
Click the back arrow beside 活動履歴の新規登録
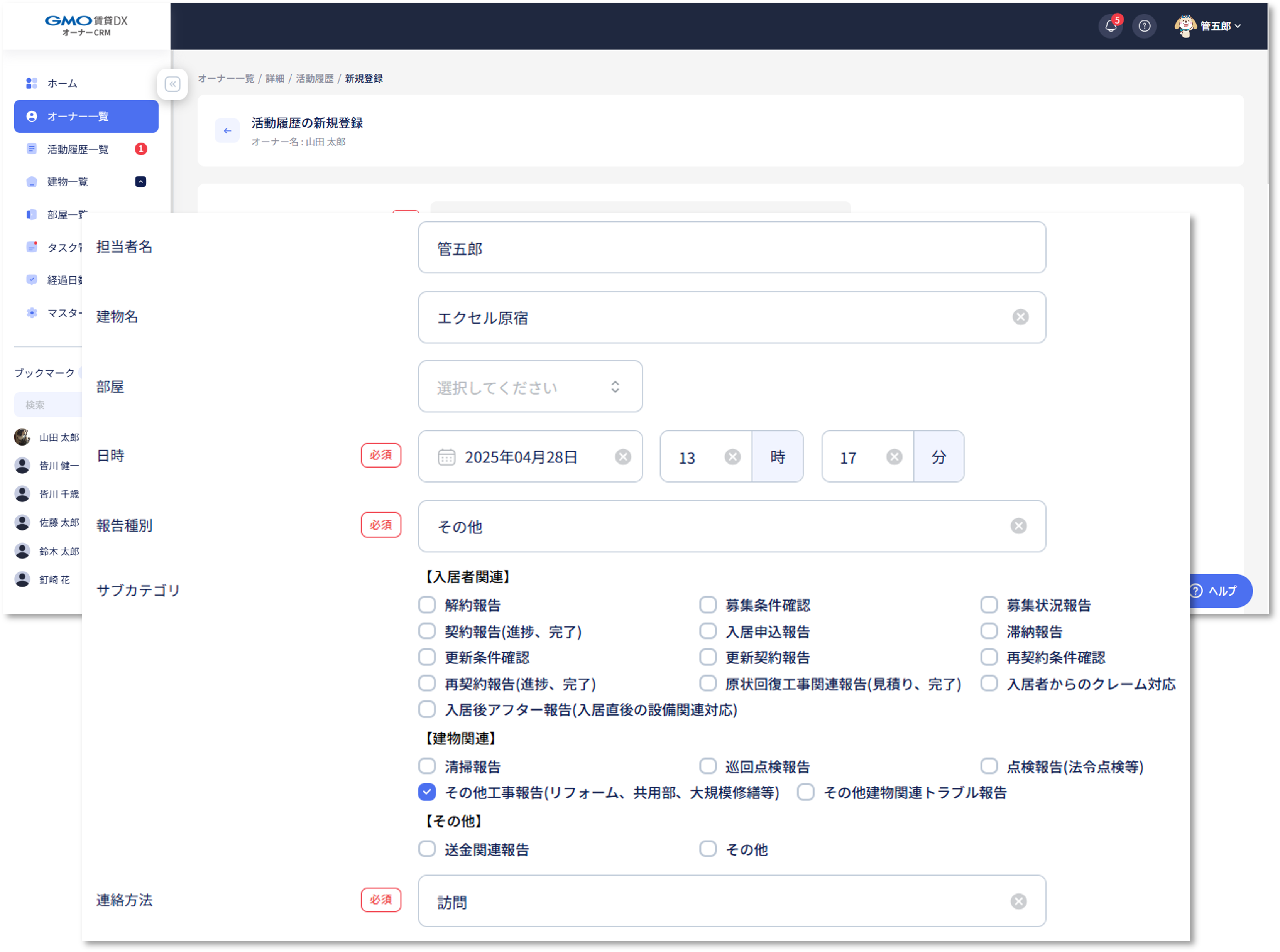point(227,131)
